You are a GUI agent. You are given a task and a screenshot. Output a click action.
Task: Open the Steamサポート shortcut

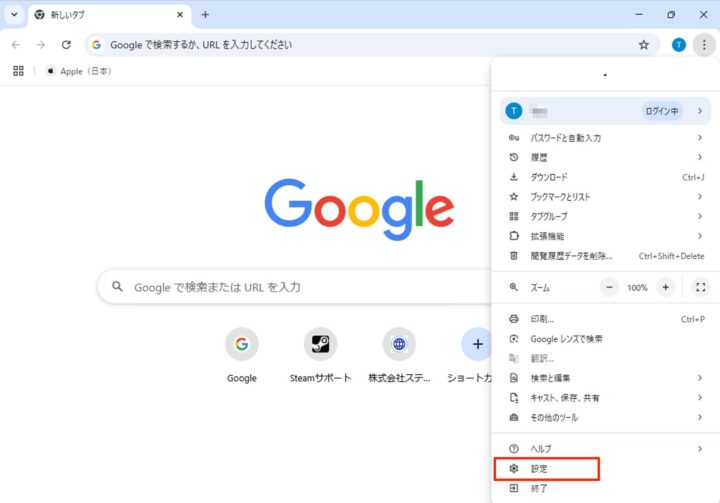[x=320, y=356]
